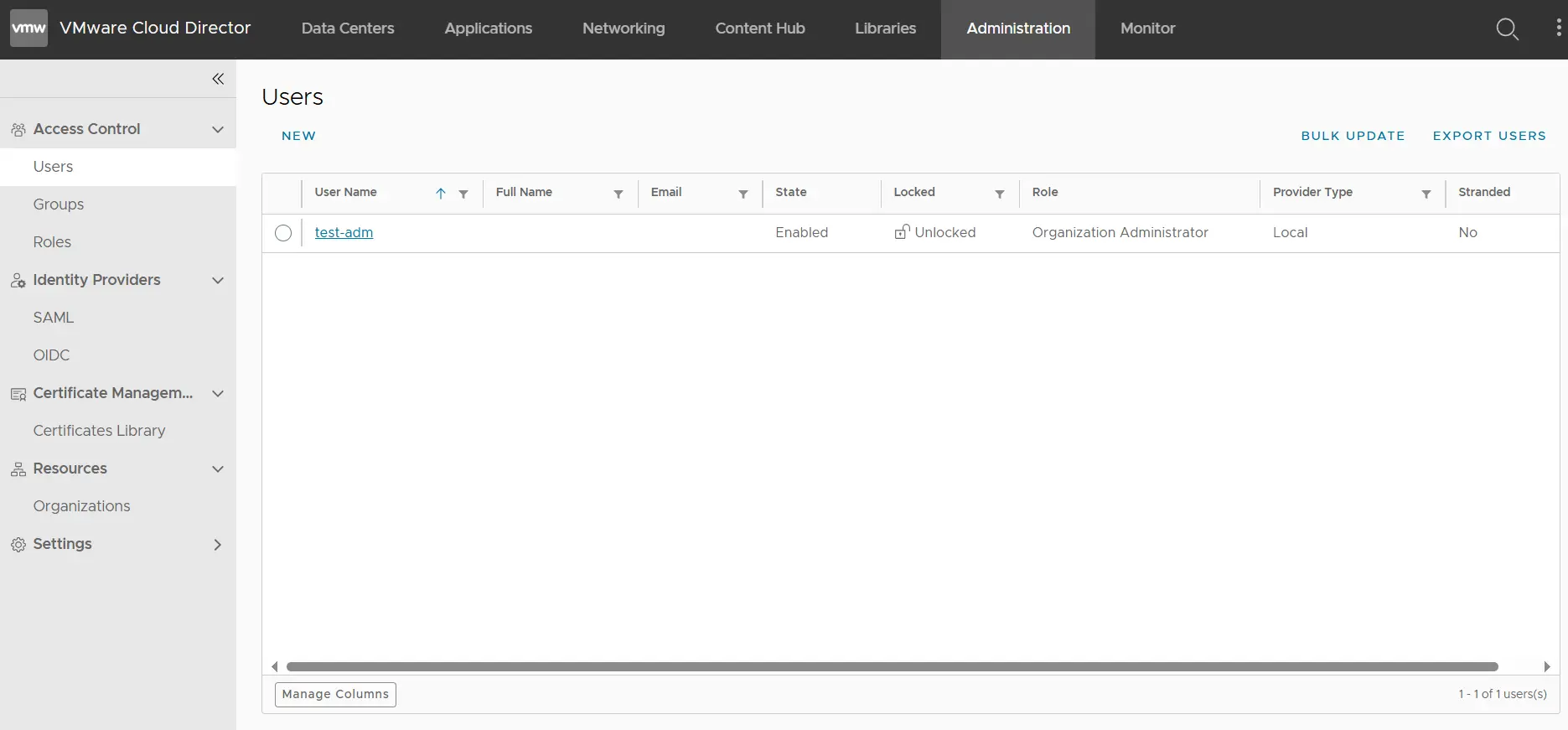Image resolution: width=1568 pixels, height=730 pixels.
Task: Collapse the Identity Providers section chevron
Action: coord(218,280)
